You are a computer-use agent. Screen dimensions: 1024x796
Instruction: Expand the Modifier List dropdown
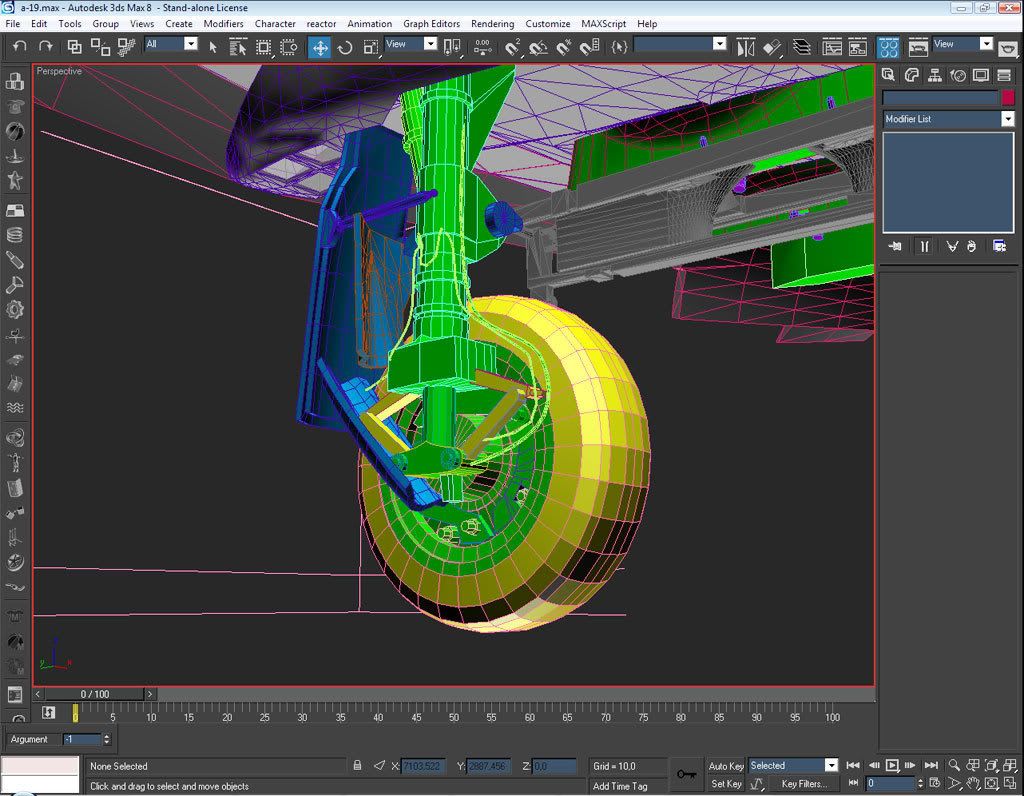pos(1007,119)
